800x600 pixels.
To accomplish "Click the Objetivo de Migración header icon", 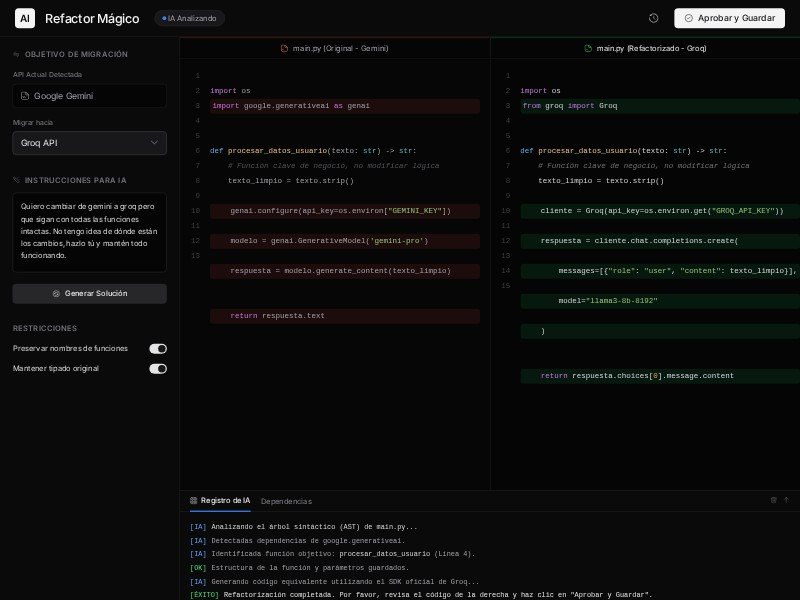I will pos(17,54).
